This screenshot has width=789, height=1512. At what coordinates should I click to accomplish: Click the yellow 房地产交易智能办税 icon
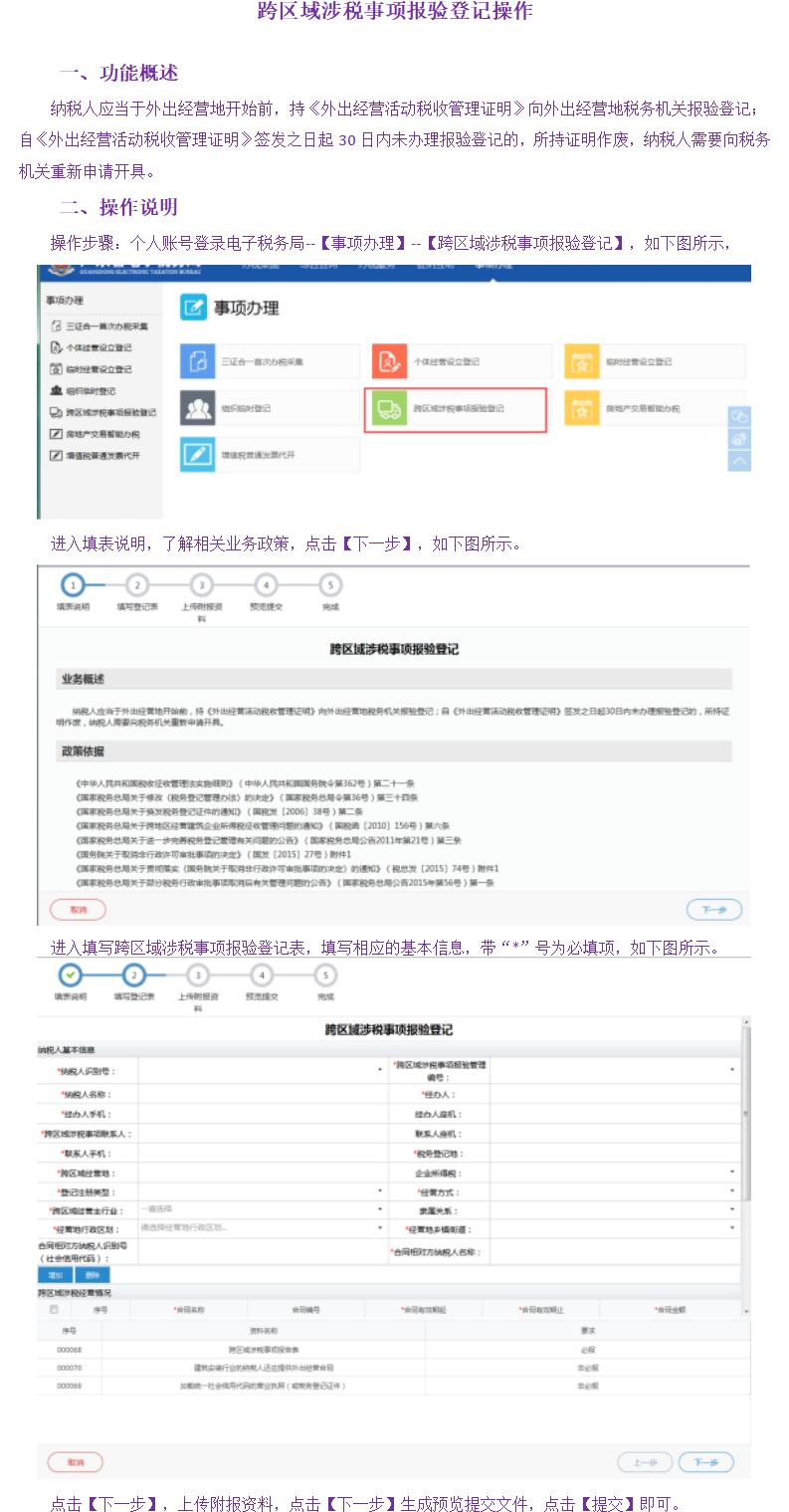(581, 409)
